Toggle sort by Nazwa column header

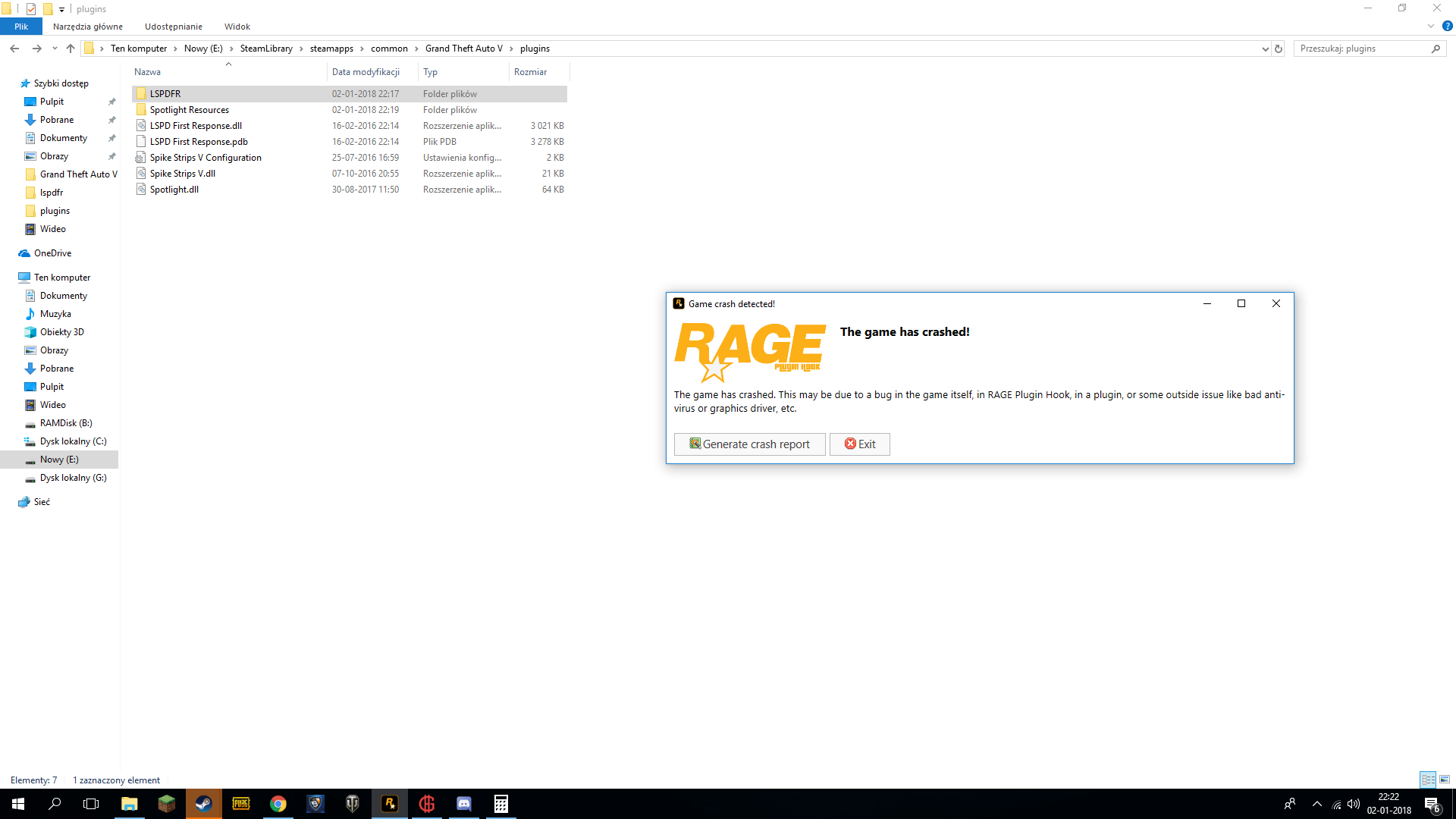148,72
